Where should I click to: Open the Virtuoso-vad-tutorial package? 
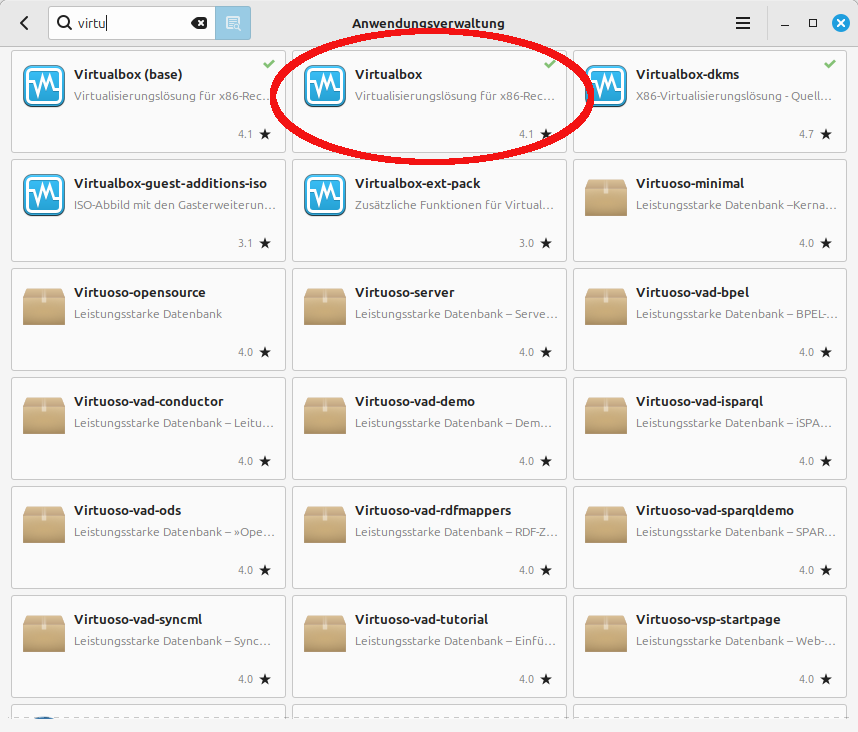(x=429, y=645)
